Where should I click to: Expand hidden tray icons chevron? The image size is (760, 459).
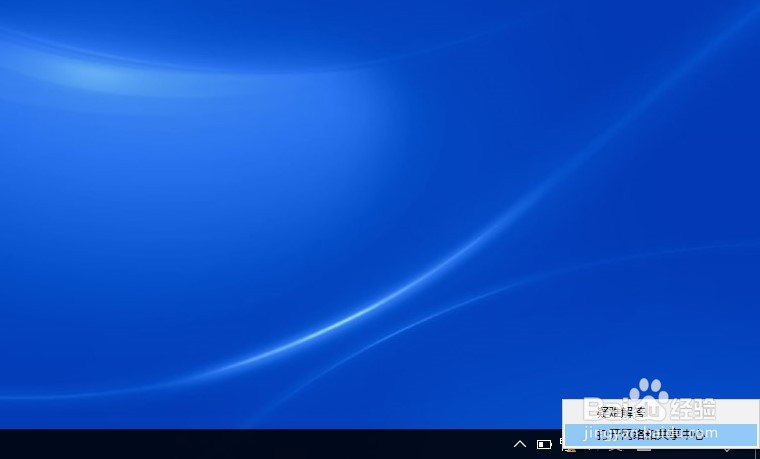click(520, 444)
